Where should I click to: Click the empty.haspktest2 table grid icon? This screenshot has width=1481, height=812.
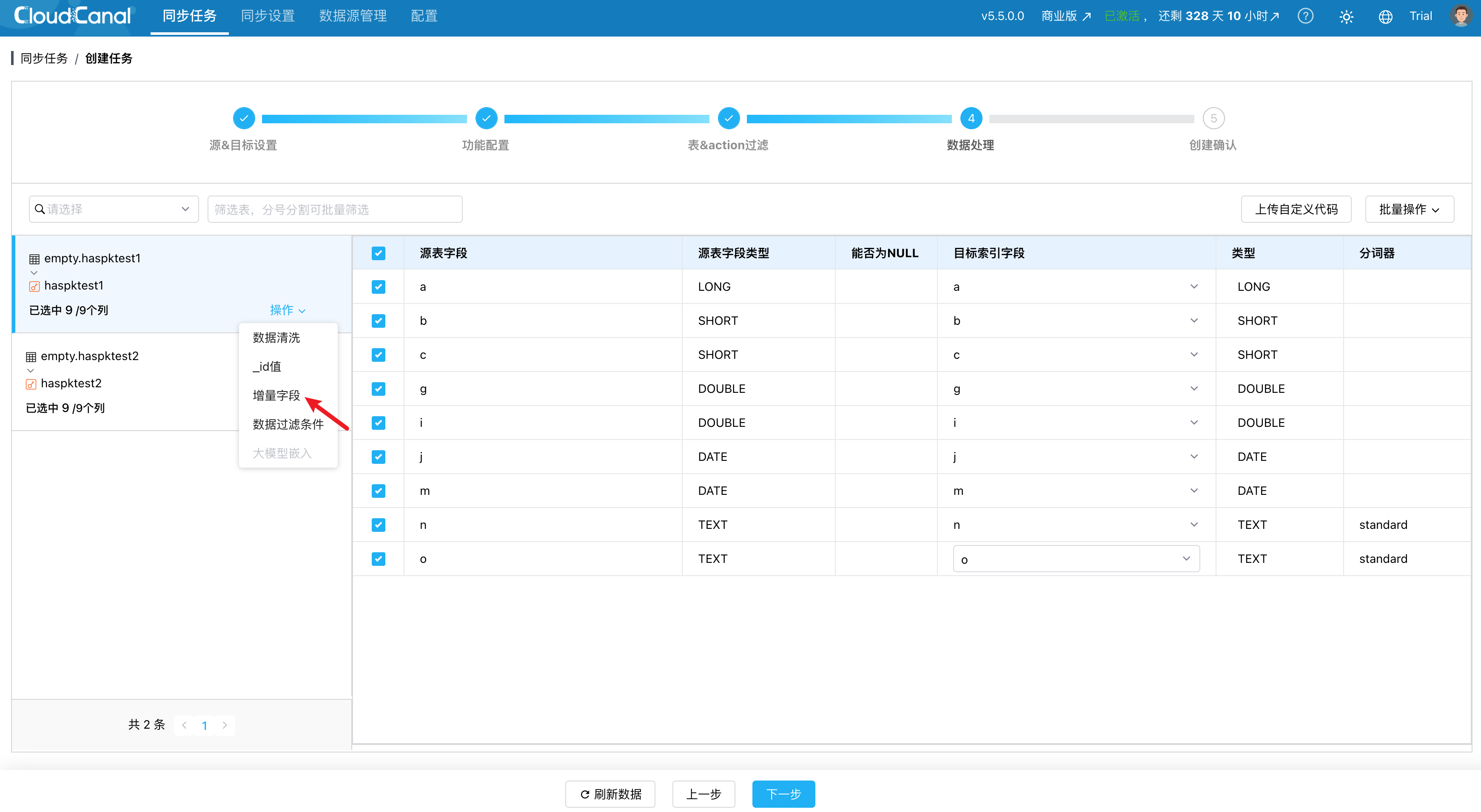pos(31,357)
